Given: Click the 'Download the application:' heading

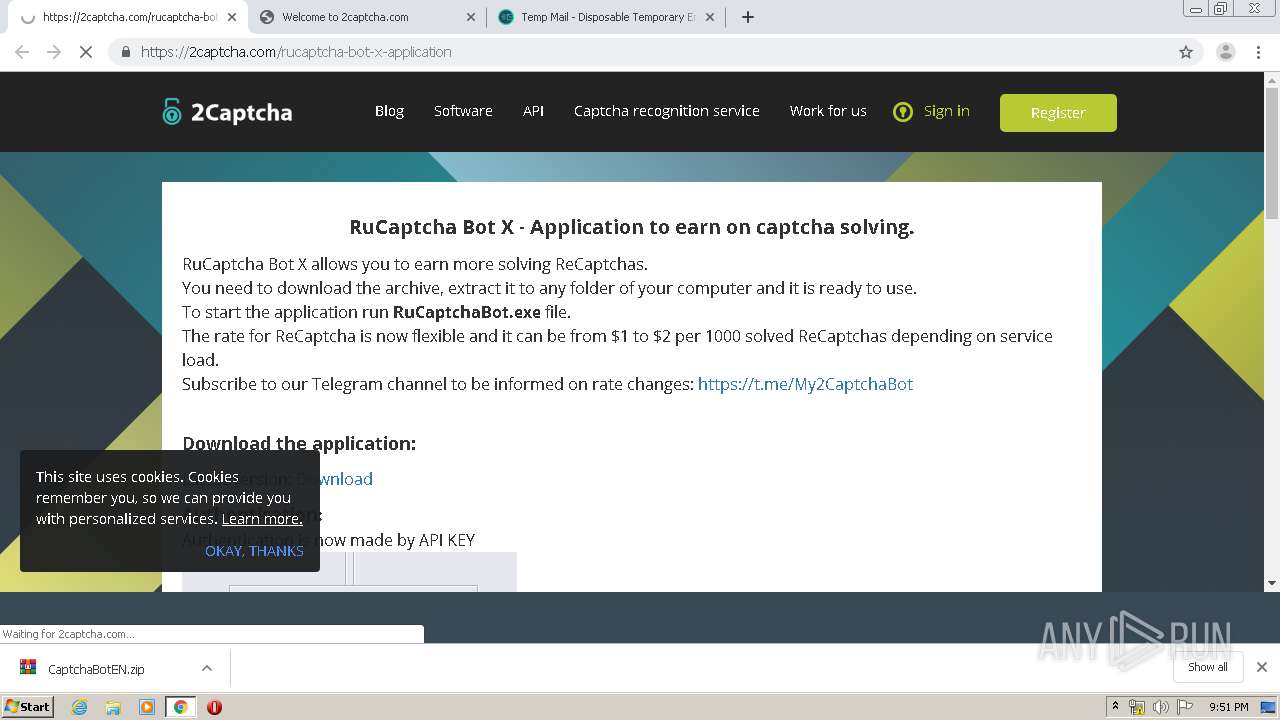Looking at the screenshot, I should click(x=299, y=443).
